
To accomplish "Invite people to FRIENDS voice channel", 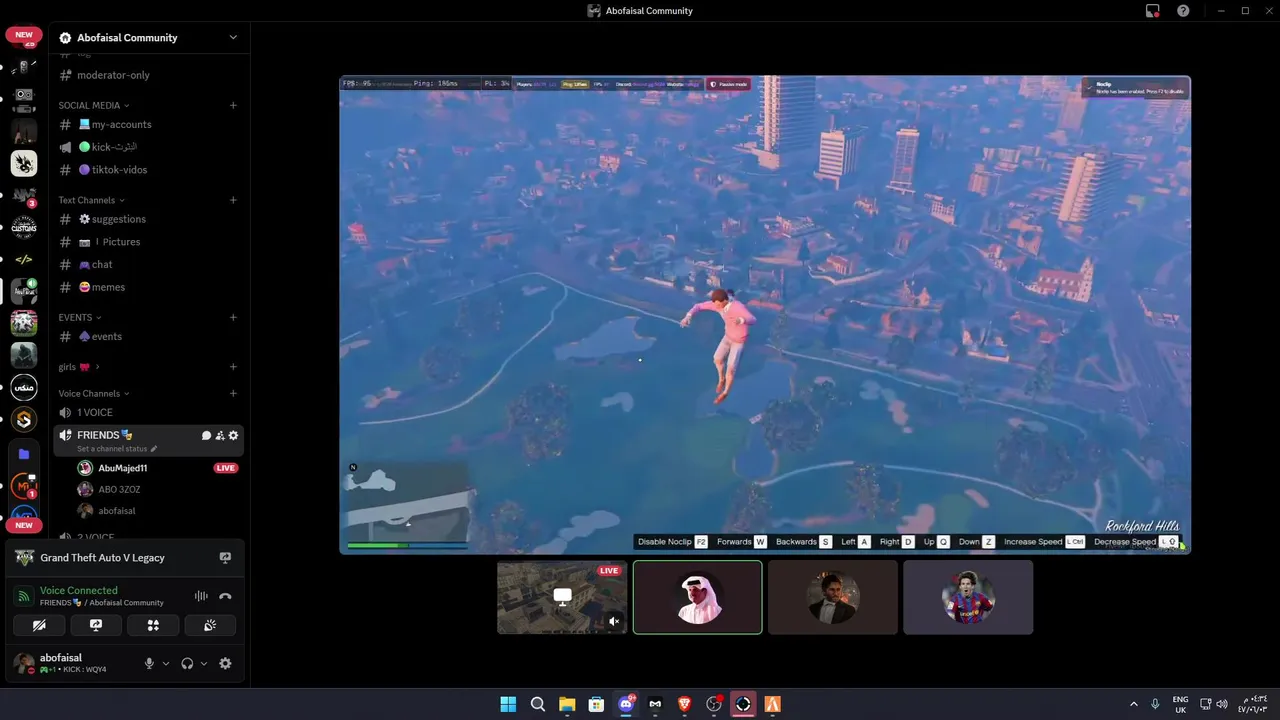I will (x=220, y=435).
